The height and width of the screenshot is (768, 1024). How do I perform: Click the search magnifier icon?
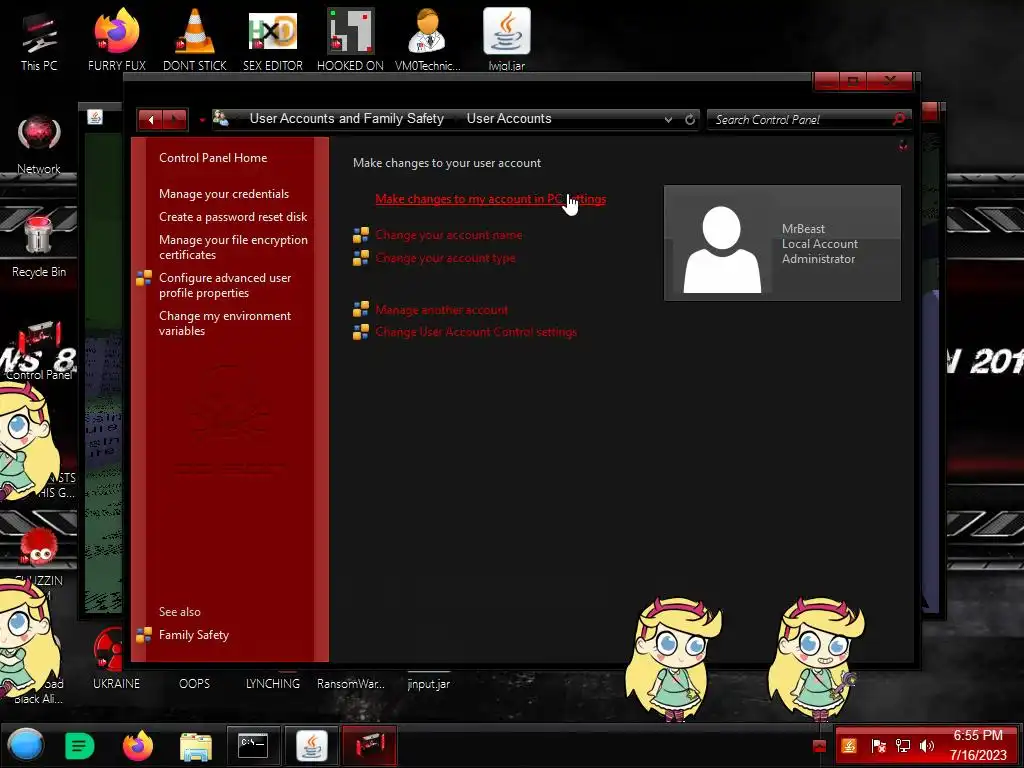click(899, 119)
